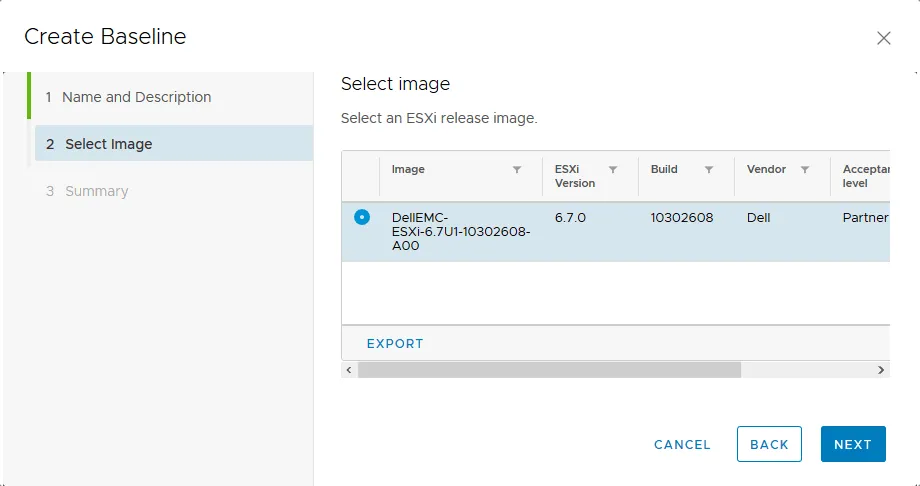
Task: Go to step 1 Name and Description
Action: [136, 97]
